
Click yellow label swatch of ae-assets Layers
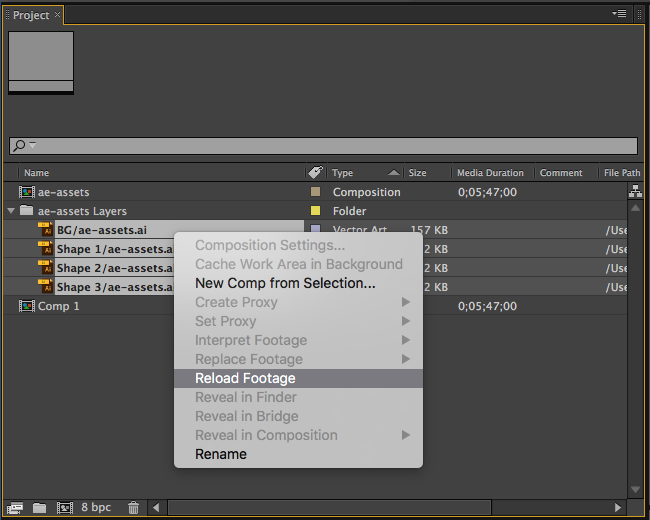[316, 211]
